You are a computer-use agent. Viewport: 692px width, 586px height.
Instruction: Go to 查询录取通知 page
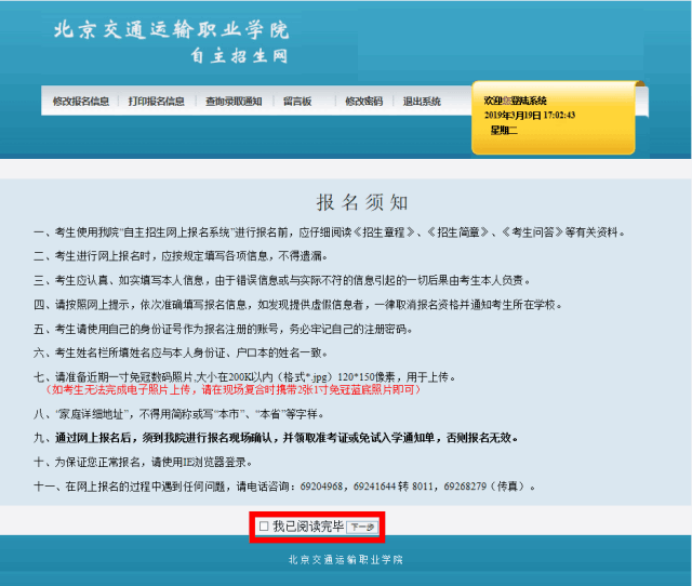coord(233,101)
